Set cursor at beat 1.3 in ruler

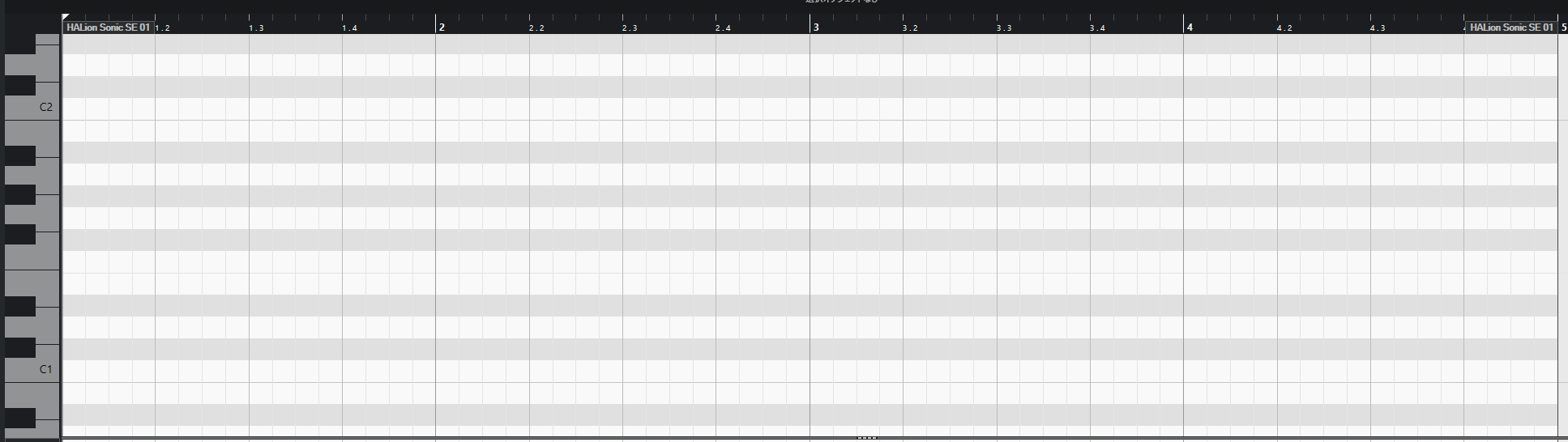point(256,28)
